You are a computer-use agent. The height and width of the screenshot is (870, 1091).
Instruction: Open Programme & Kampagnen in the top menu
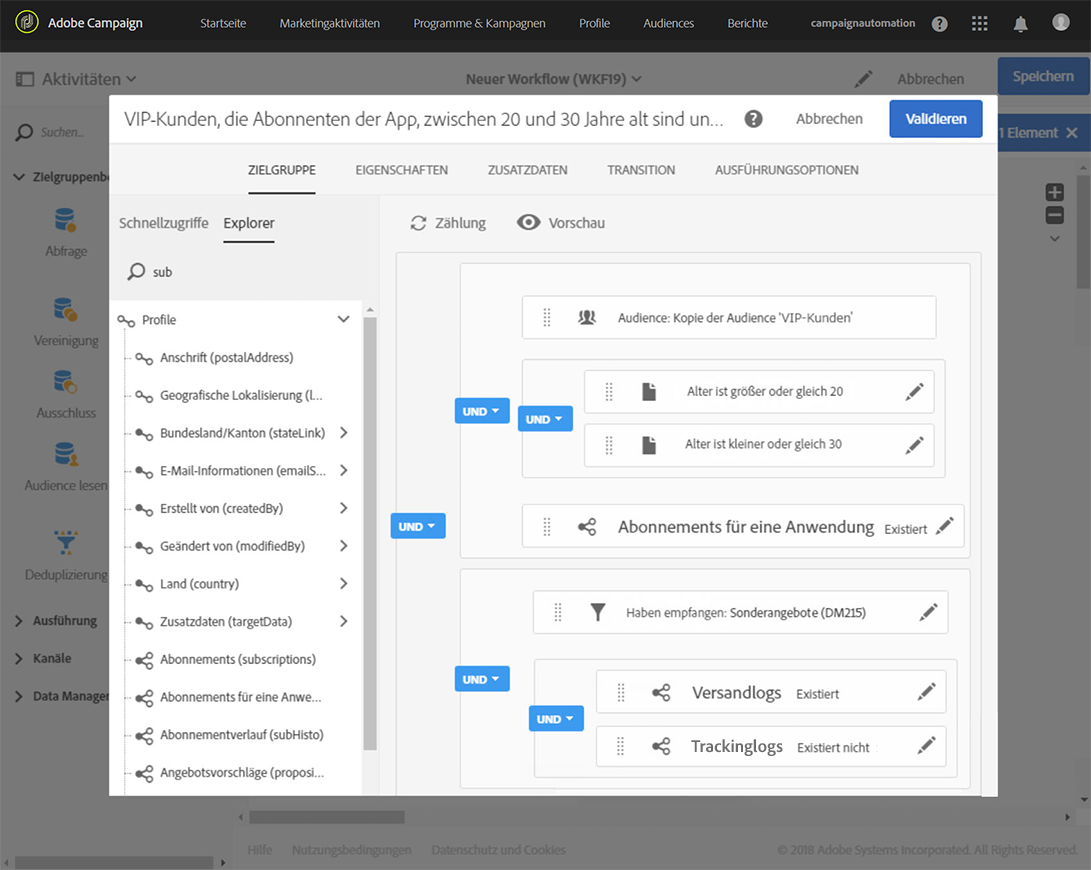tap(479, 23)
